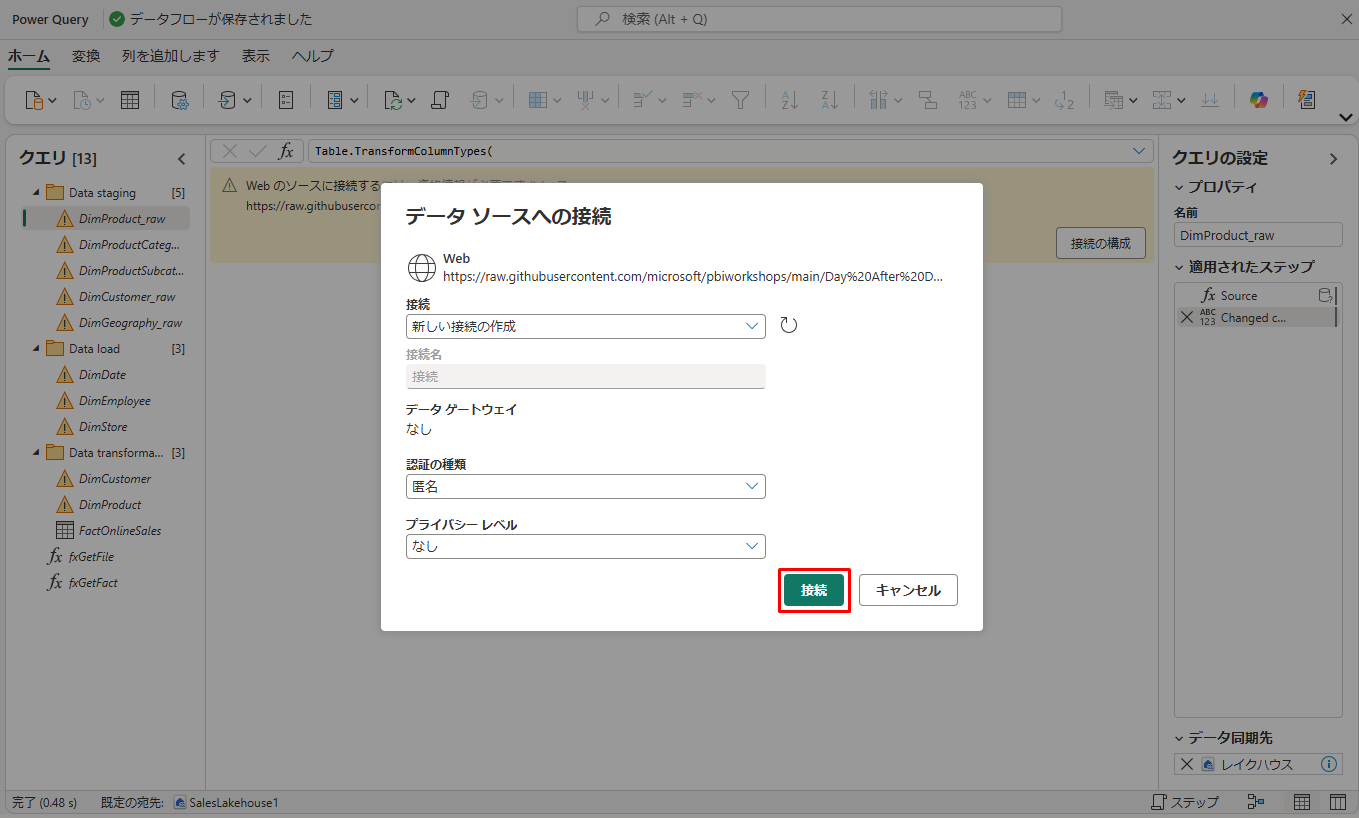The height and width of the screenshot is (818, 1359).
Task: Click the sort ascending A-Z icon
Action: 790,99
